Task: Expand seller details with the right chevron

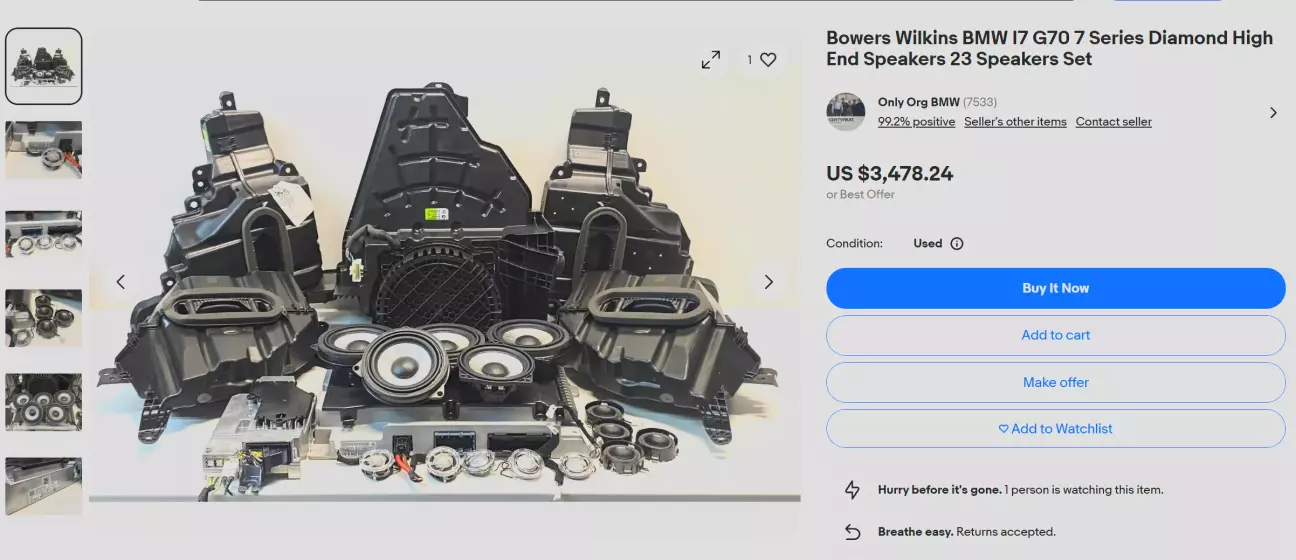Action: 1273,113
